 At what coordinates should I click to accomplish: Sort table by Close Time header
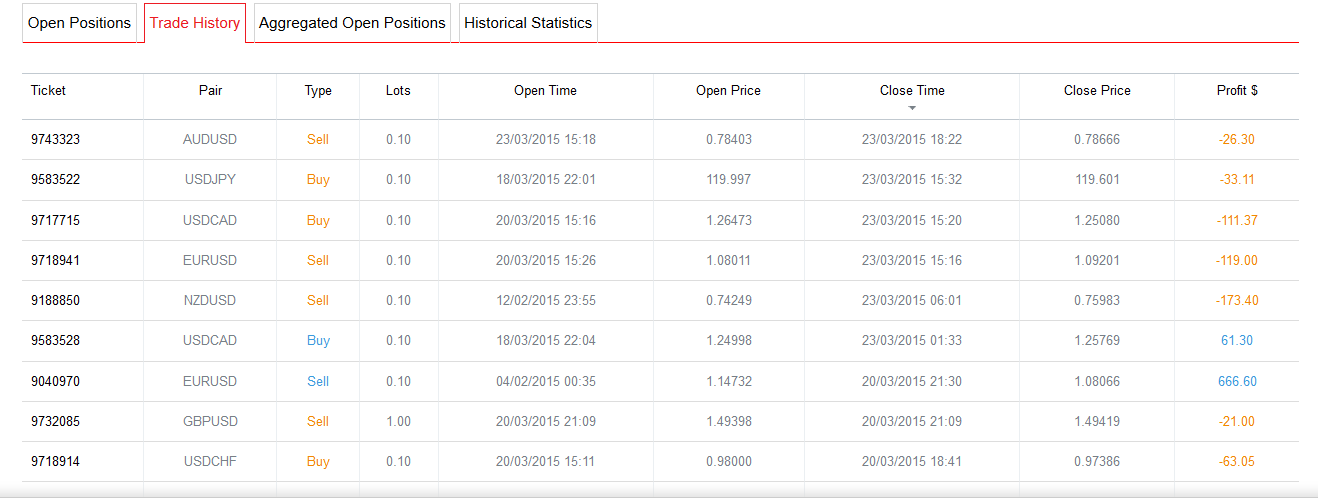coord(912,90)
